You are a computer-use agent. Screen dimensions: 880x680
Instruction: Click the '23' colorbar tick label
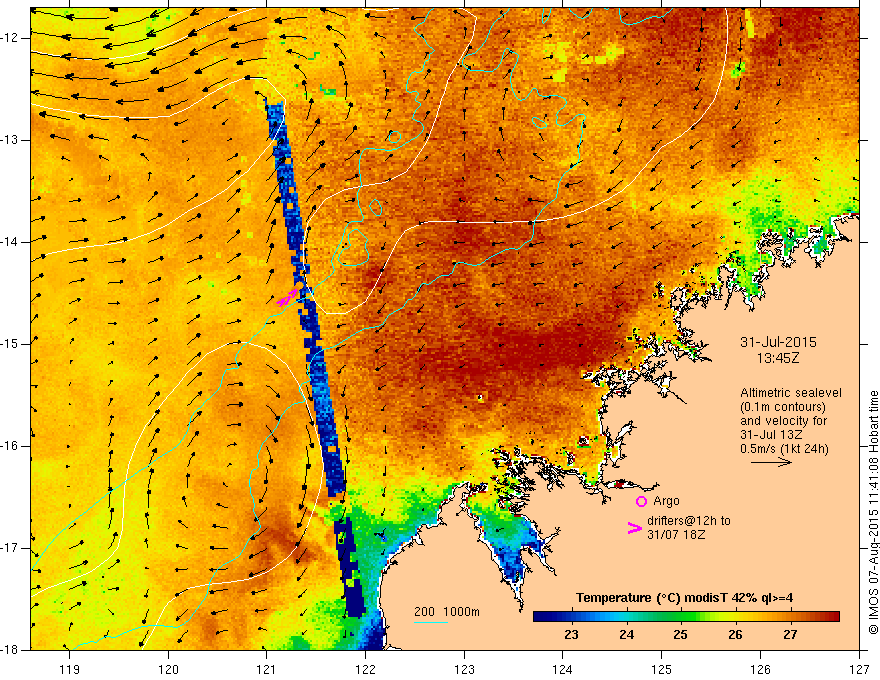click(x=571, y=635)
